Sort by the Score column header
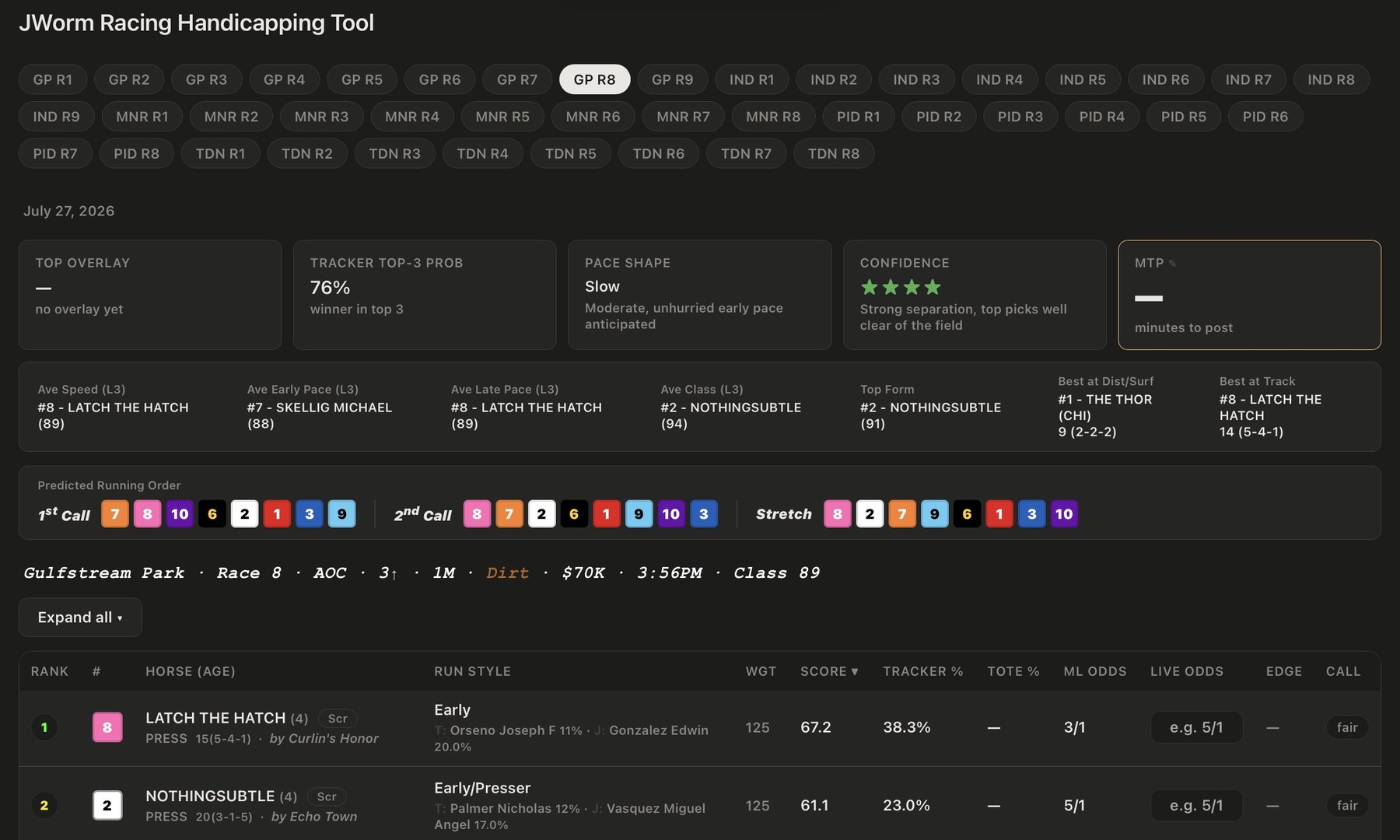Image resolution: width=1400 pixels, height=840 pixels. [x=829, y=671]
